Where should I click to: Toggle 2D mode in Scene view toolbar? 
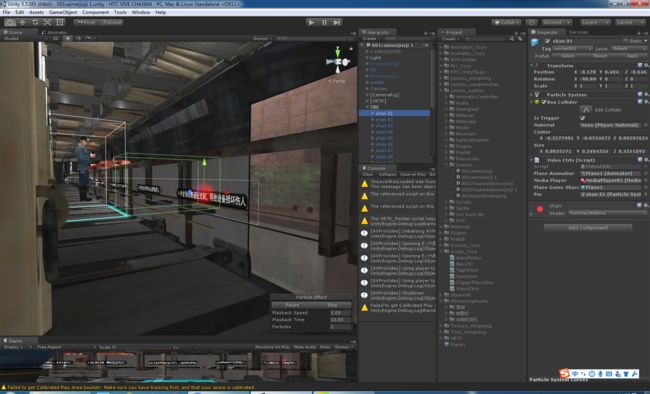pos(55,38)
